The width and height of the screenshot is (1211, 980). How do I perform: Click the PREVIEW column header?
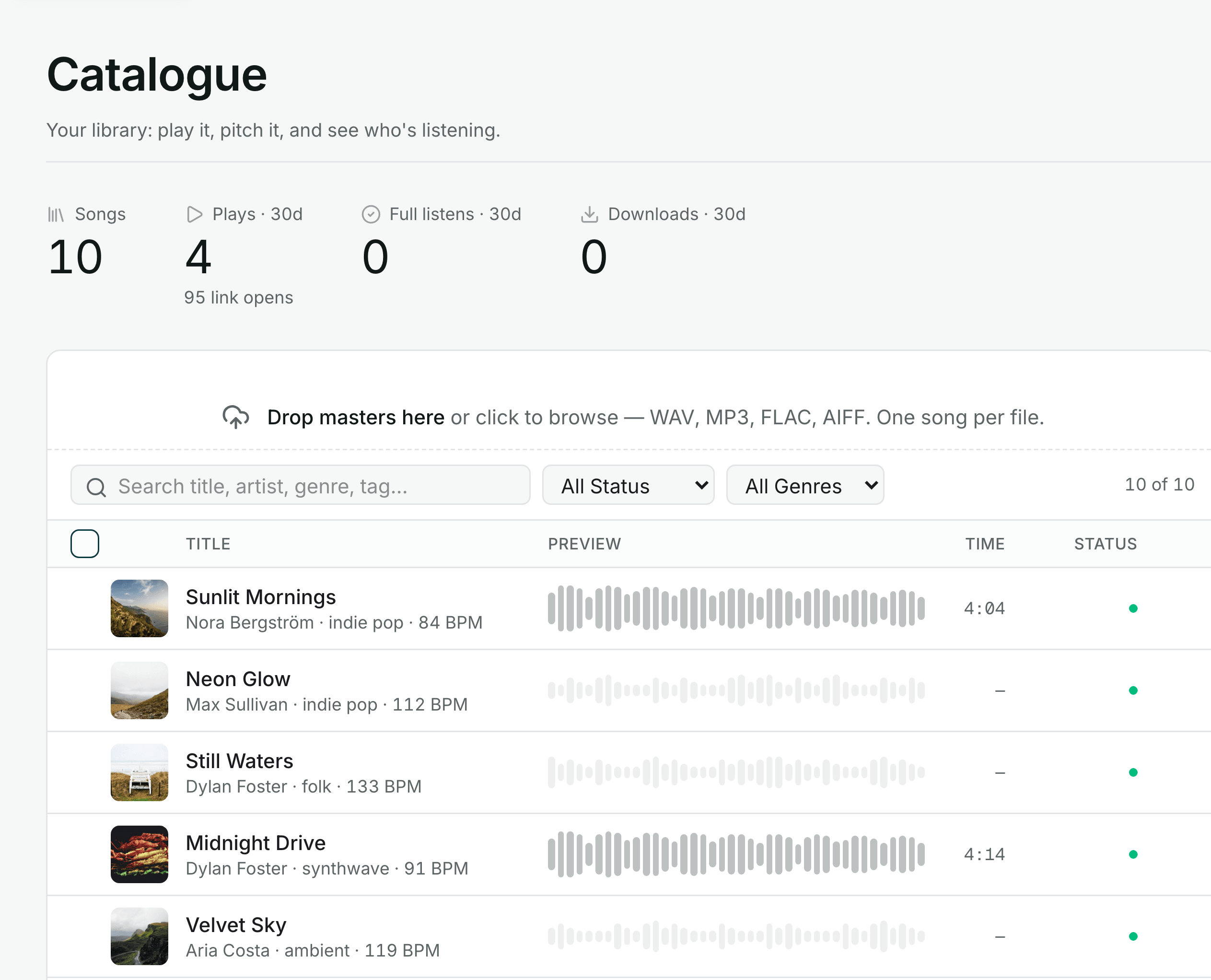(584, 544)
